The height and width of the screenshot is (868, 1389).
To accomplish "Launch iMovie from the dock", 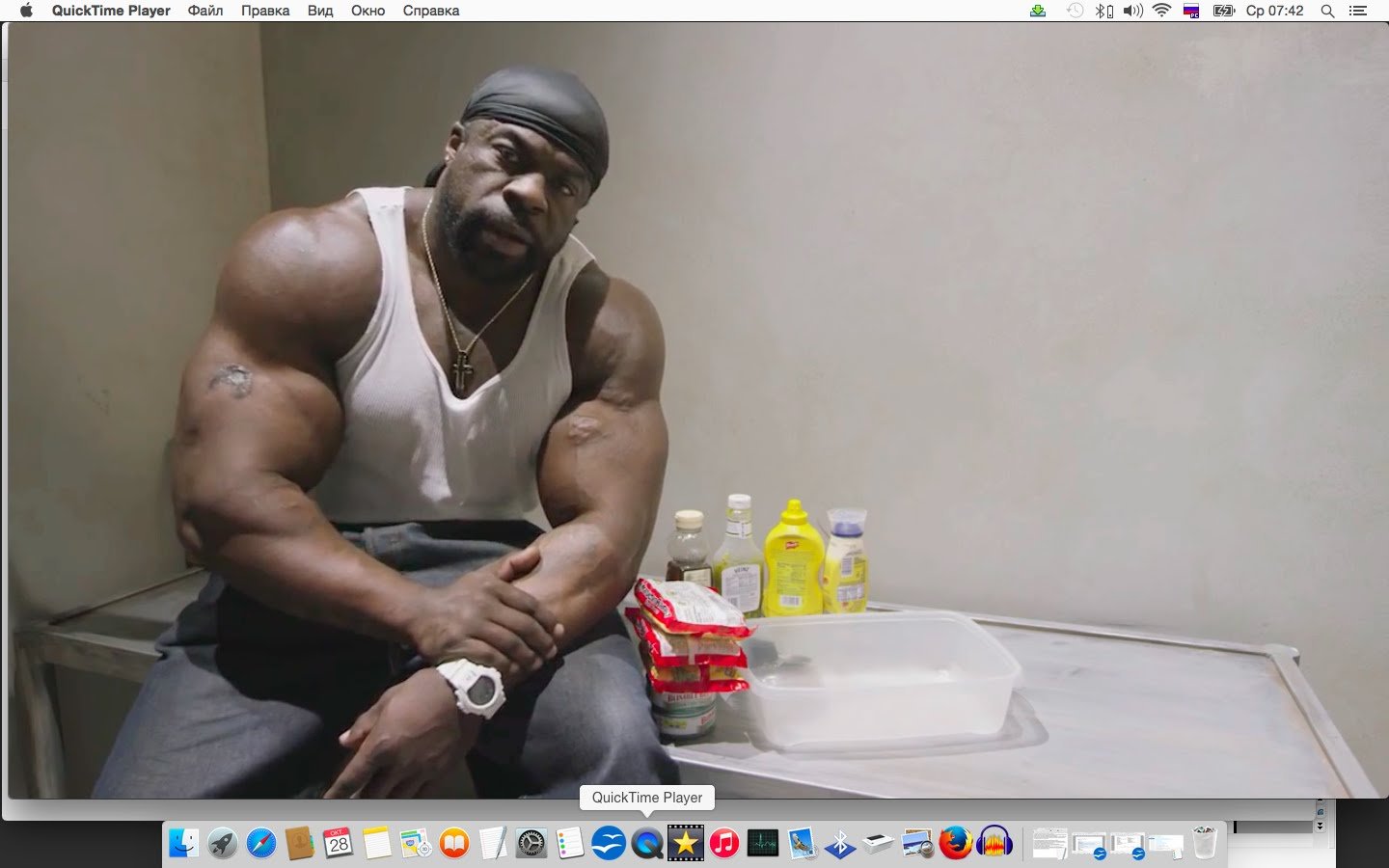I will pos(685,844).
